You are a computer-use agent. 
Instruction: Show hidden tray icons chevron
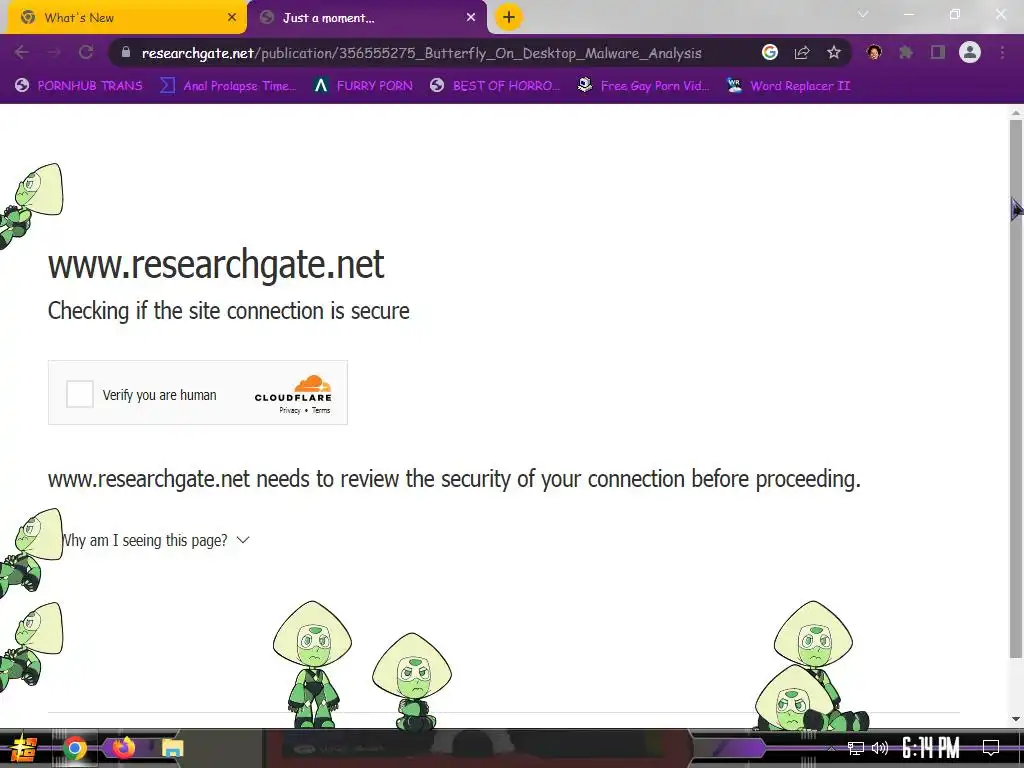(831, 748)
